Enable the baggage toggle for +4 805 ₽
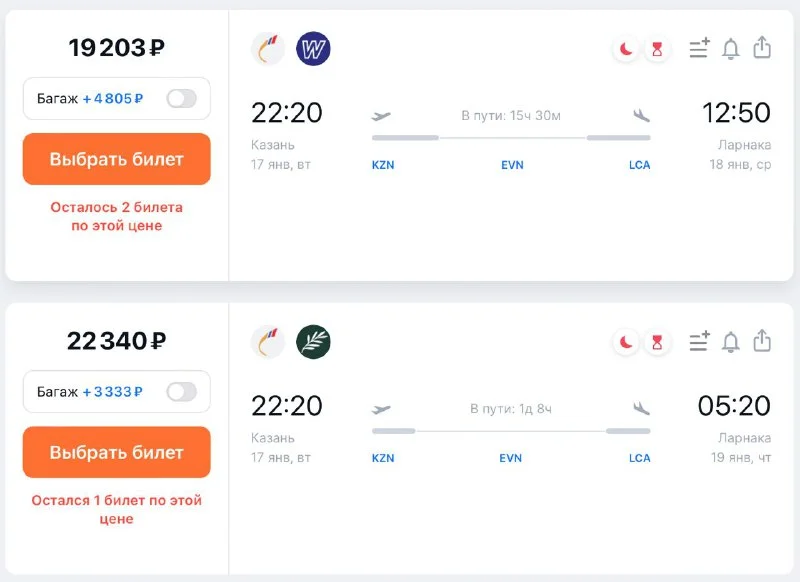Image resolution: width=800 pixels, height=582 pixels. (182, 99)
